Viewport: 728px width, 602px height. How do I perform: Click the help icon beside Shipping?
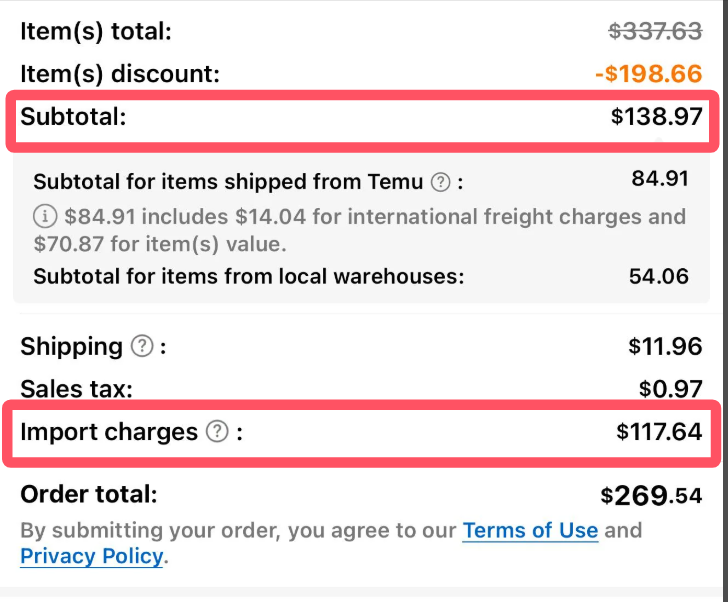[x=142, y=346]
